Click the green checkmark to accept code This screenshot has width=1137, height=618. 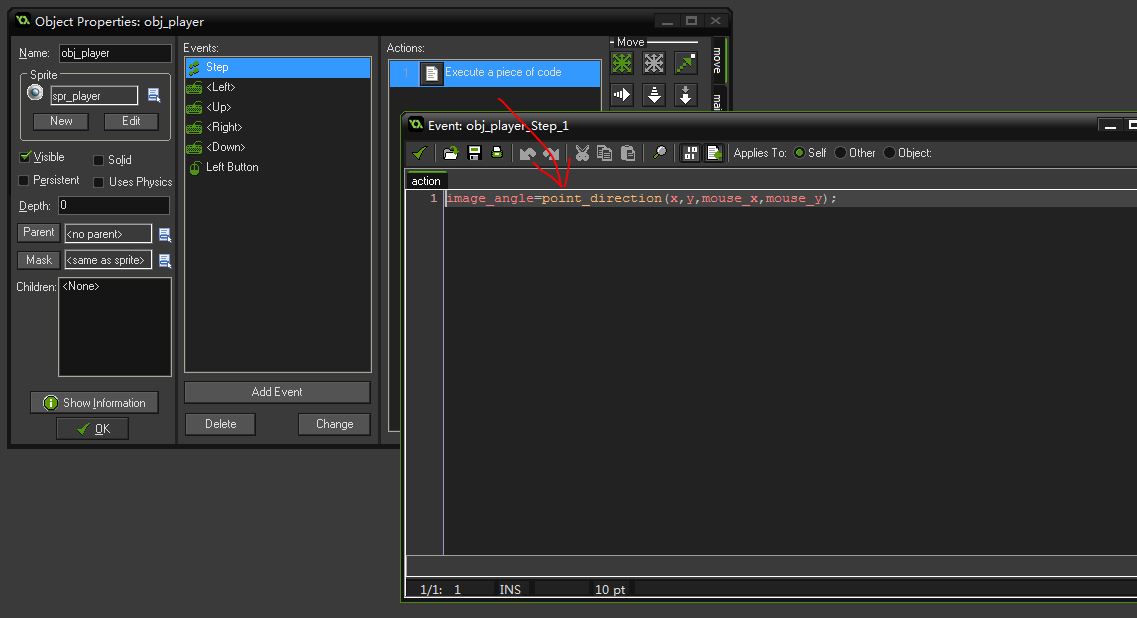(x=419, y=153)
